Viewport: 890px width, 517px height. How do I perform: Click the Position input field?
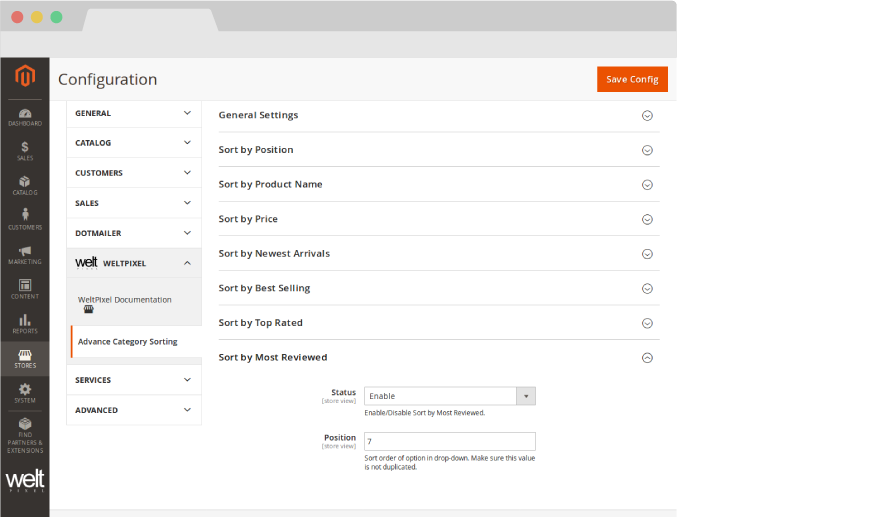[449, 441]
